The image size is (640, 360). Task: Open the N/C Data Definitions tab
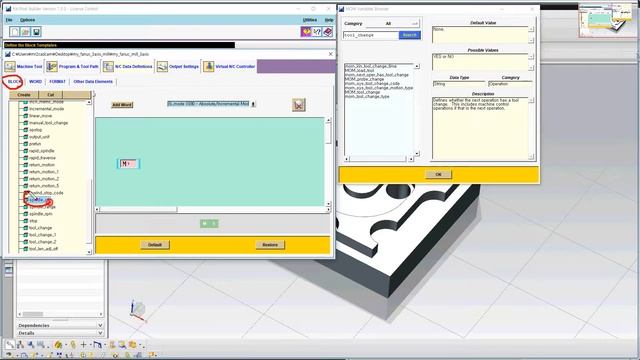pyautogui.click(x=128, y=66)
